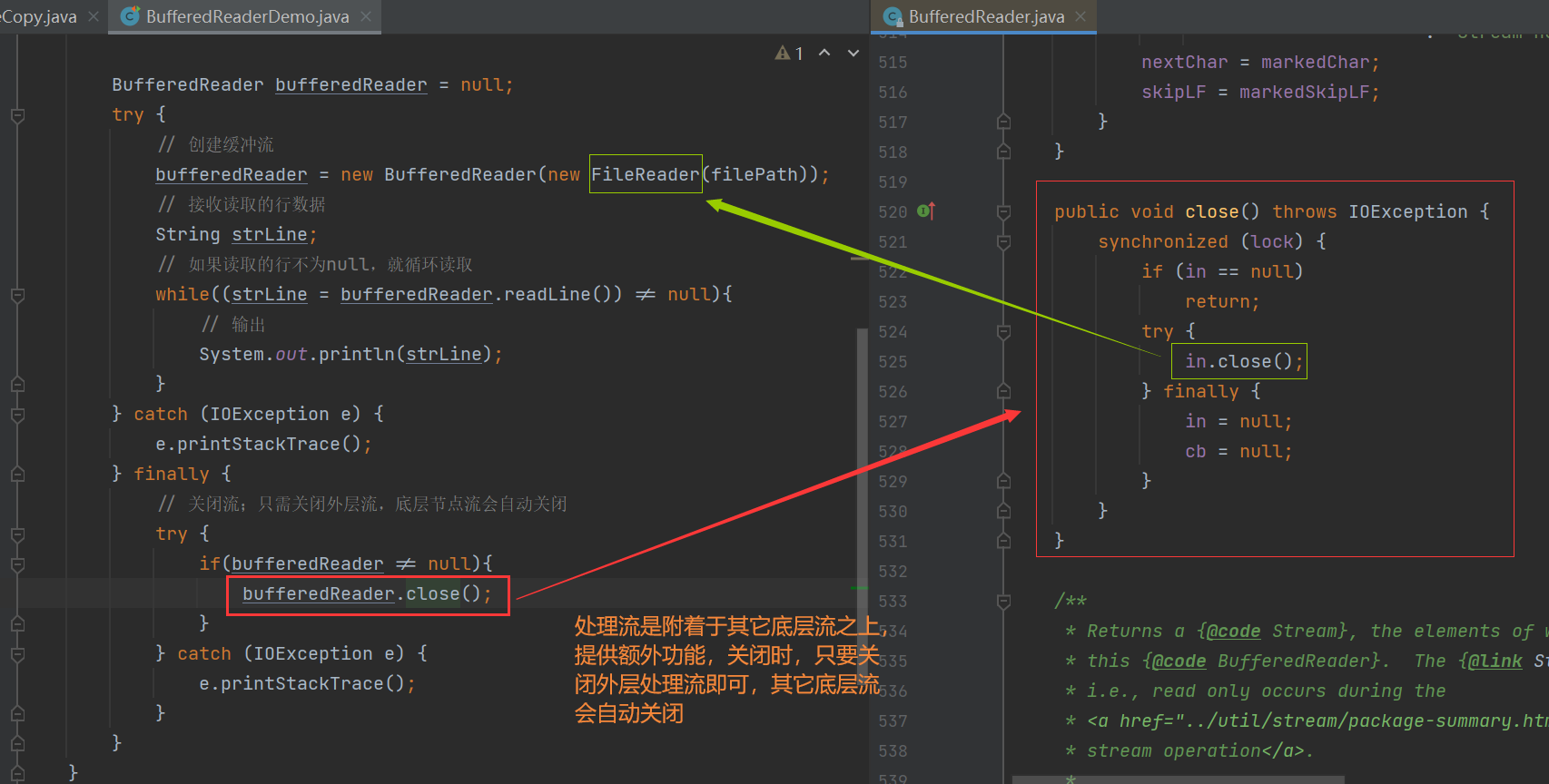Click 'public void close()' method name
1549x784 pixels.
point(1211,211)
